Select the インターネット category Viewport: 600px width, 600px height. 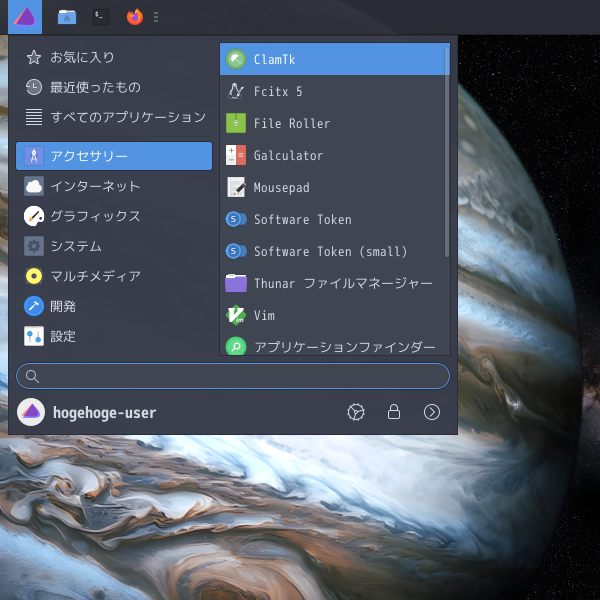[114, 186]
